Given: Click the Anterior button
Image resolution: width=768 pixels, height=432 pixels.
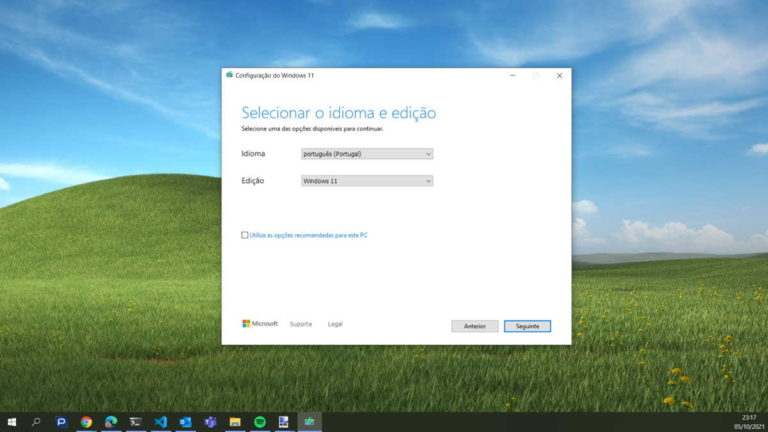Looking at the screenshot, I should tap(474, 326).
